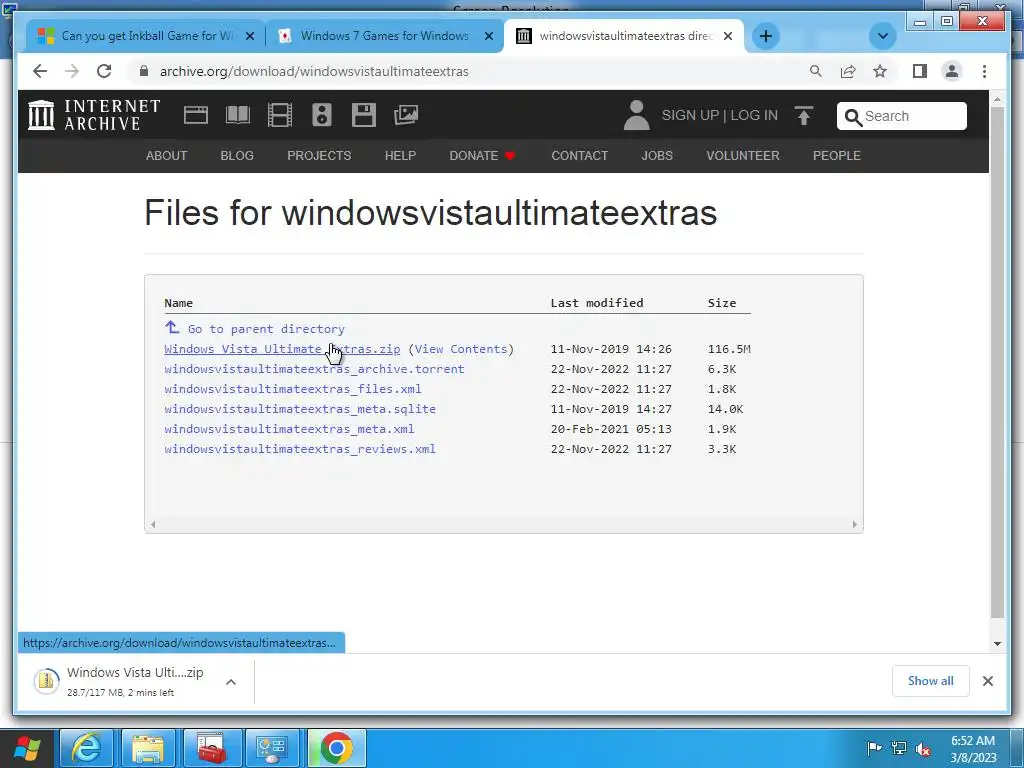
Task: Open Windows Start orb
Action: [27, 748]
